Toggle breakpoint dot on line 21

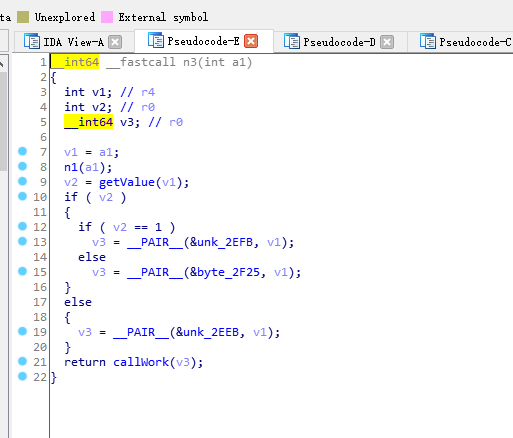point(22,361)
